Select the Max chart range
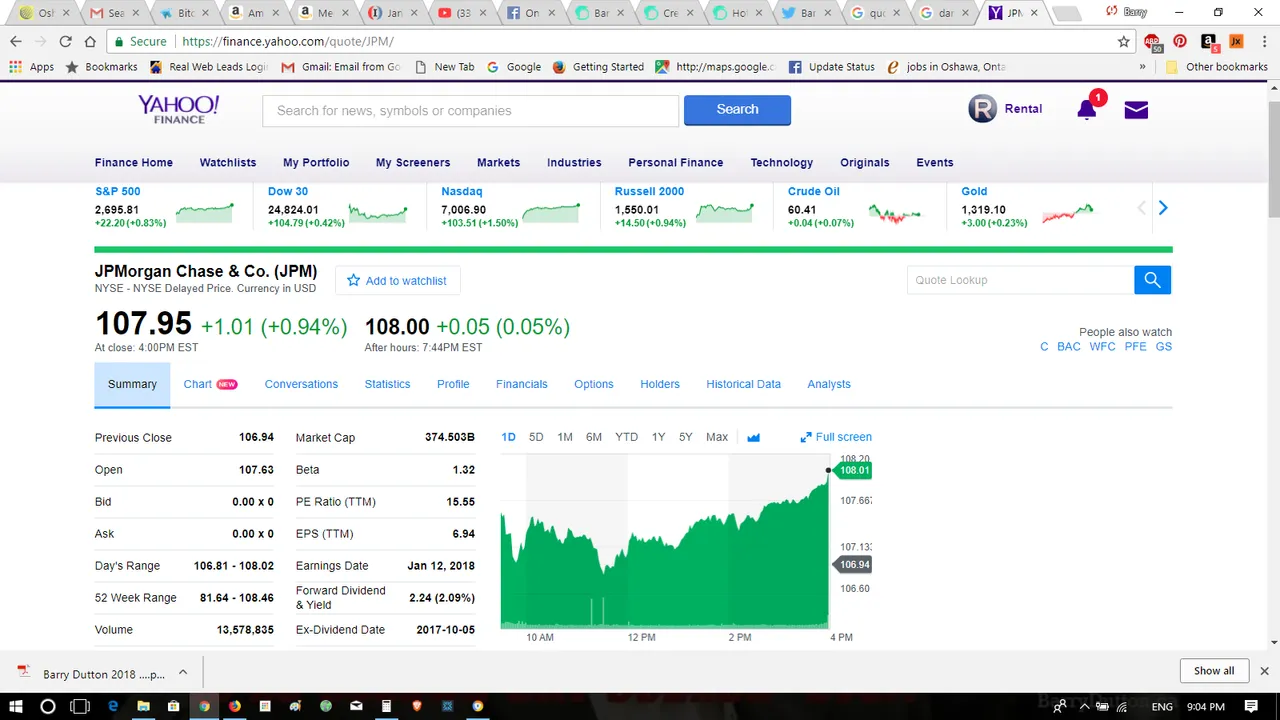The width and height of the screenshot is (1280, 720). pos(717,437)
